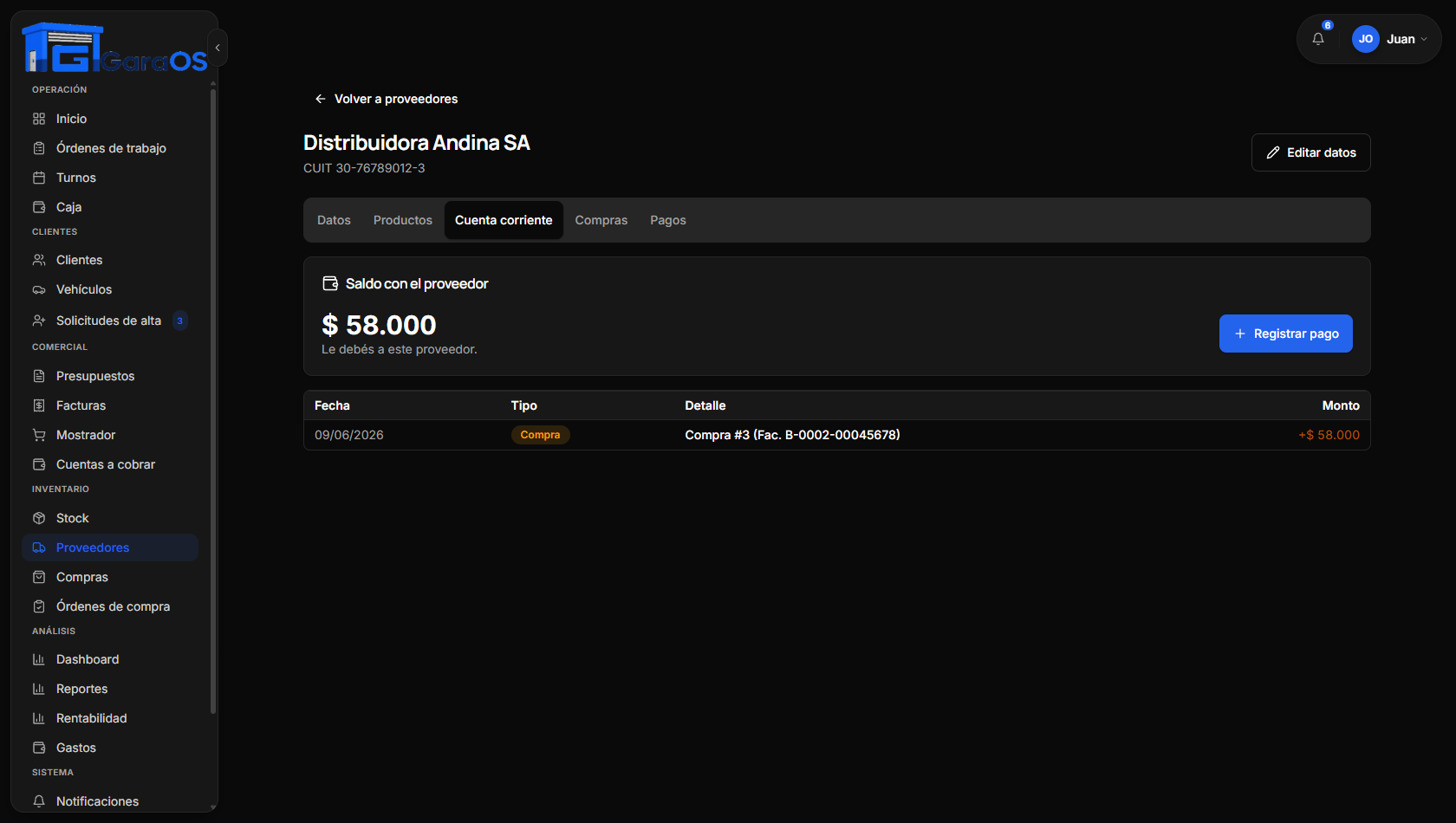Open the Pagos tab
1456x823 pixels.
tap(668, 220)
